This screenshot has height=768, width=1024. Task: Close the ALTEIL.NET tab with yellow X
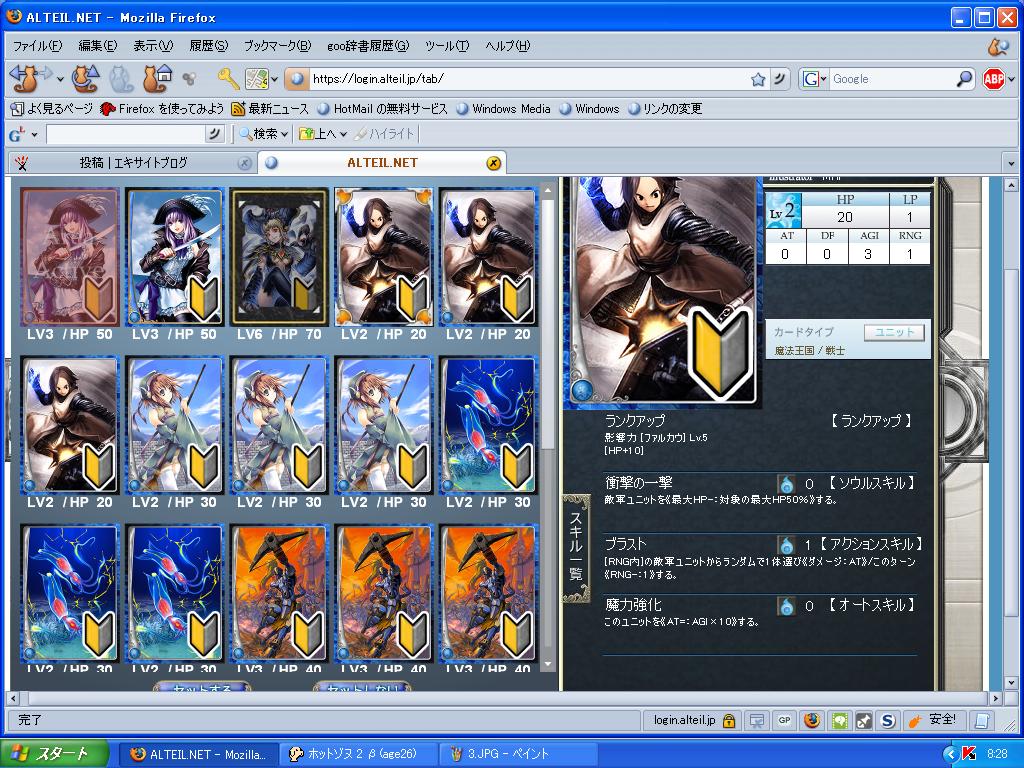494,163
